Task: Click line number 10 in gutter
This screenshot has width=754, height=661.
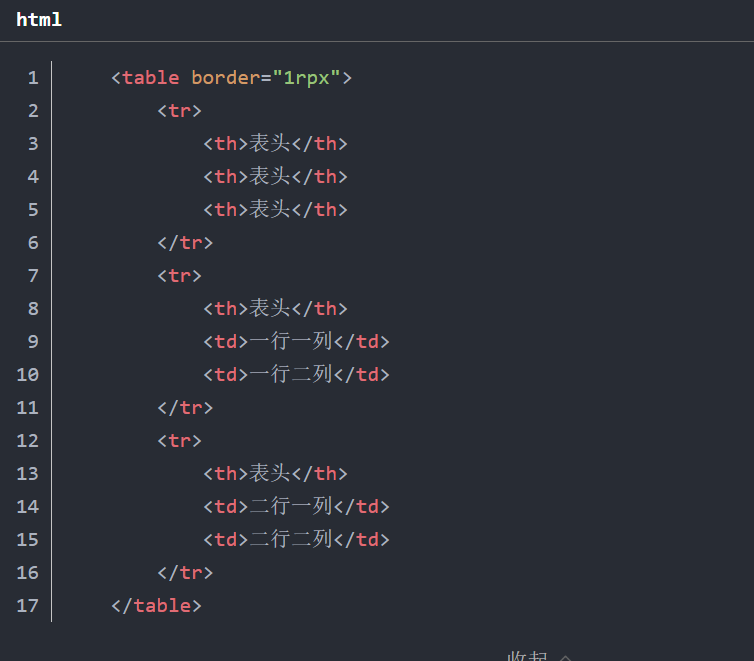Action: click(x=28, y=374)
